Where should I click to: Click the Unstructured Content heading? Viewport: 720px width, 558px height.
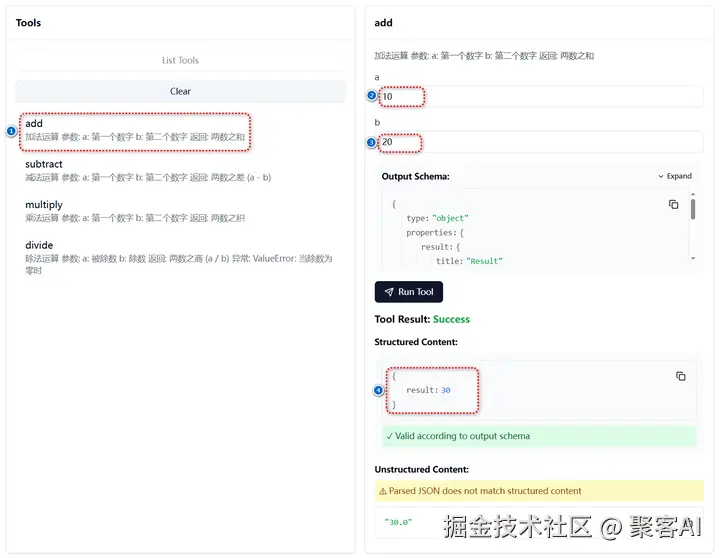422,469
